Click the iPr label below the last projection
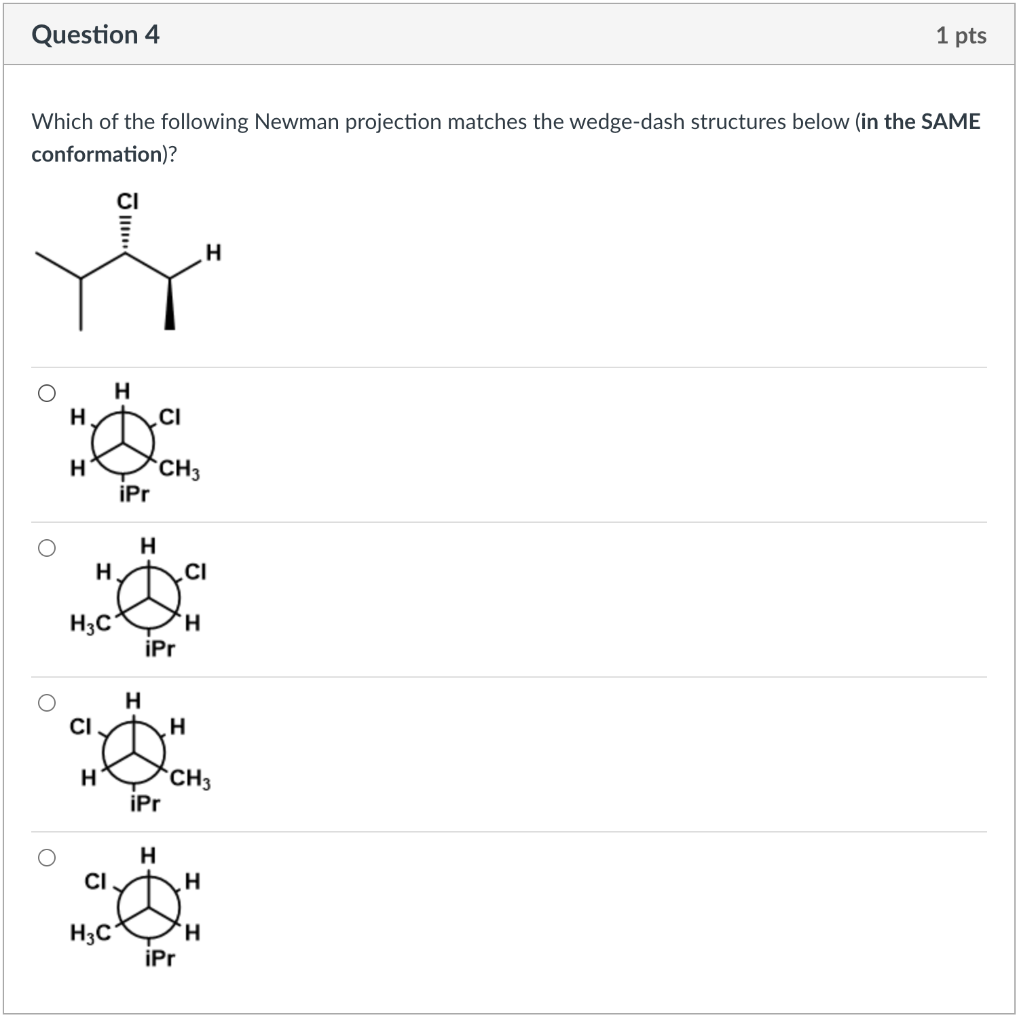This screenshot has height=1024, width=1017. [160, 956]
